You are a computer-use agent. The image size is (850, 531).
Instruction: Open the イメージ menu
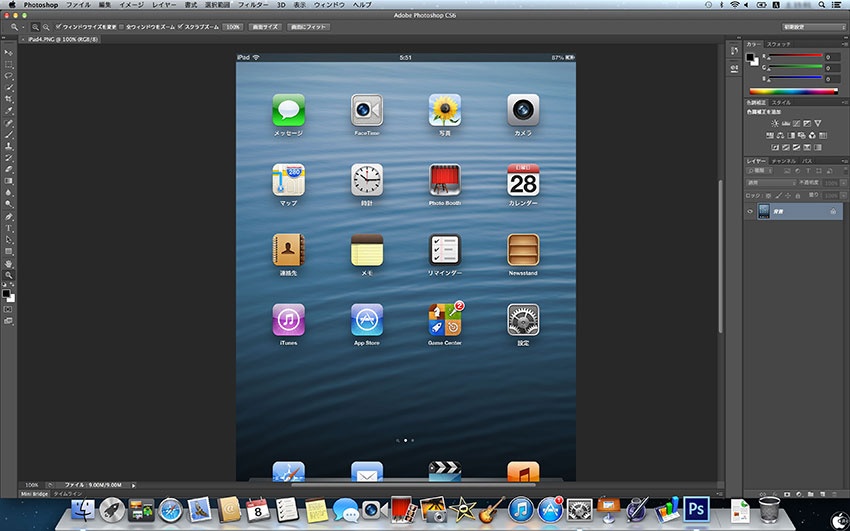coord(131,4)
